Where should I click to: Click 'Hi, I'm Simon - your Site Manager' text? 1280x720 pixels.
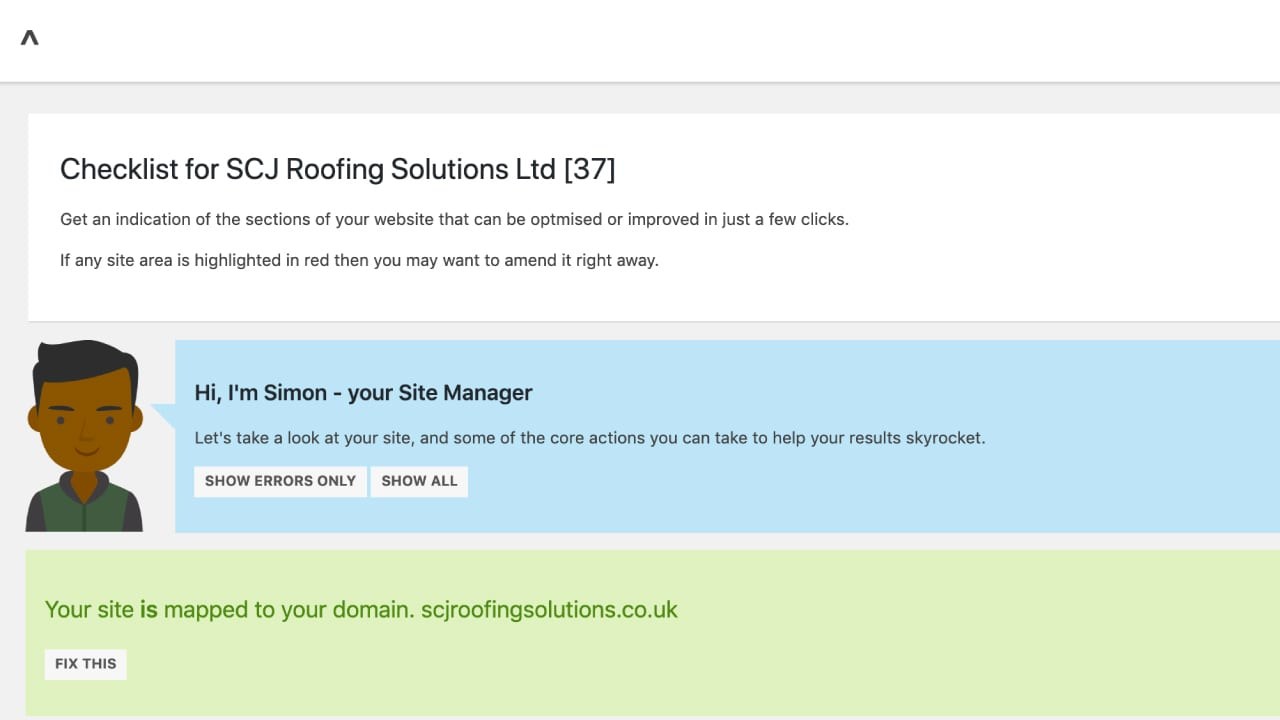[x=363, y=393]
